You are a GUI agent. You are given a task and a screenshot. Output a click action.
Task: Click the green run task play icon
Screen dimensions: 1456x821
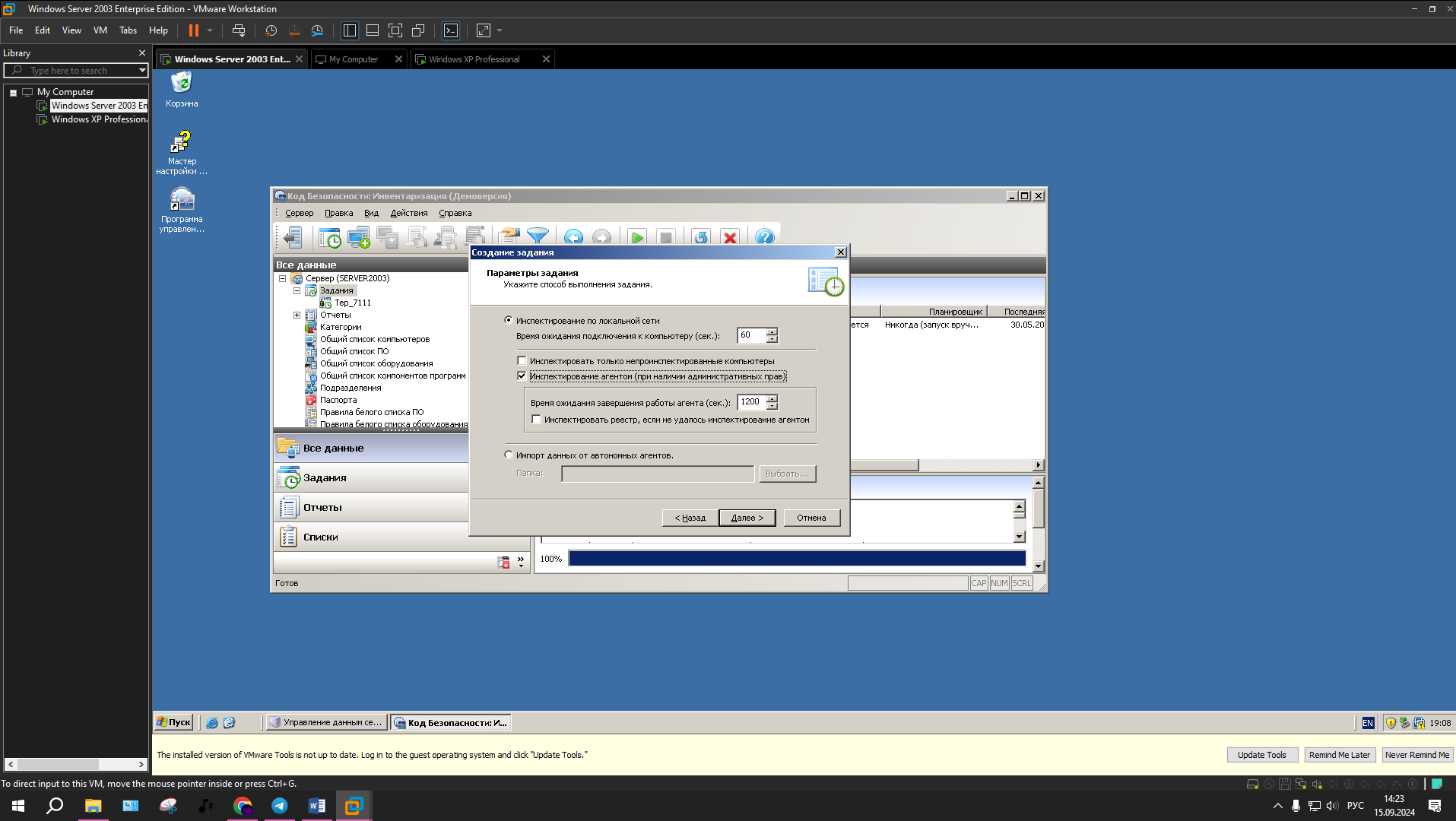click(637, 238)
